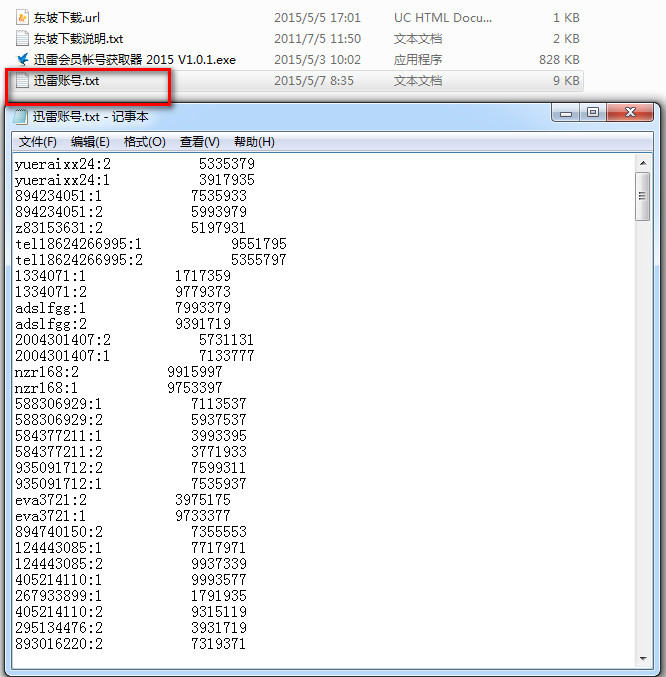
Task: Click the line yueraixx24:2
Action: [63, 164]
